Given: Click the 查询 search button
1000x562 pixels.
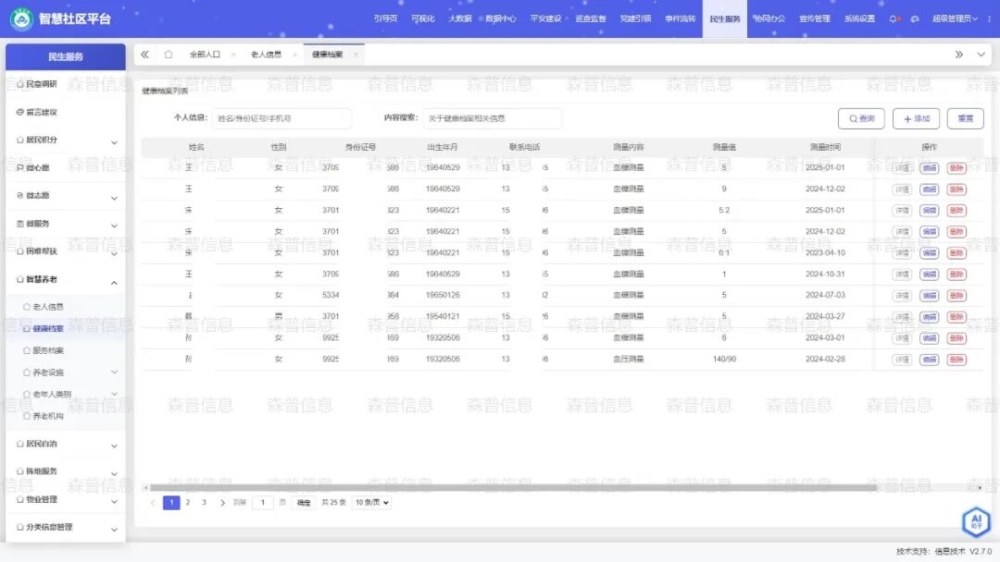Looking at the screenshot, I should point(861,119).
